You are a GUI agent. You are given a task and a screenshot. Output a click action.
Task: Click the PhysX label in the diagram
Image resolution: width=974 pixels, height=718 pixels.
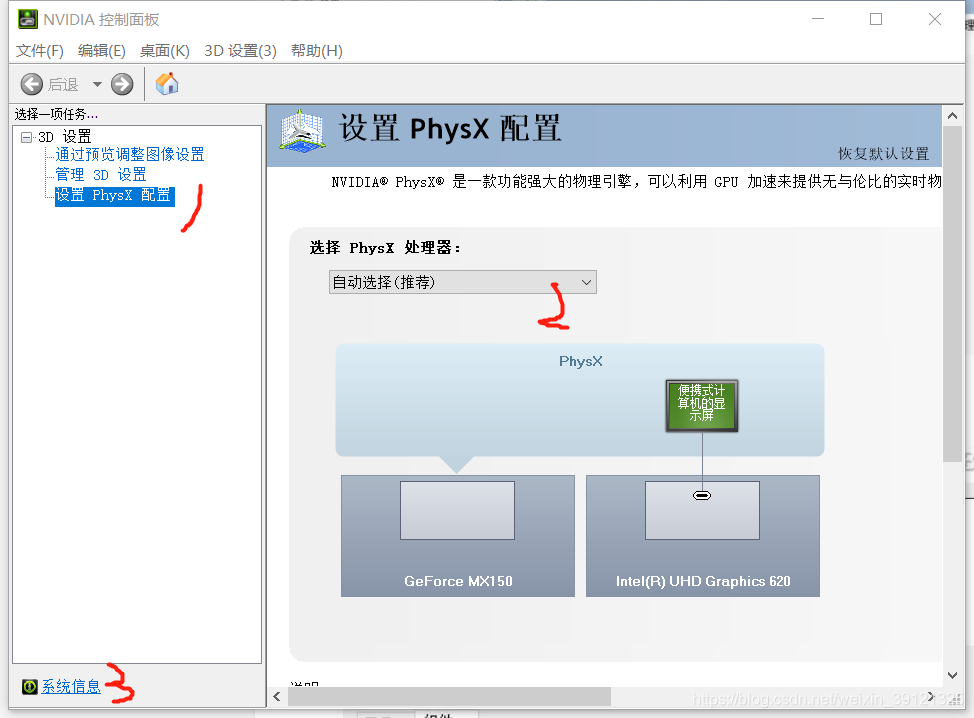[581, 361]
